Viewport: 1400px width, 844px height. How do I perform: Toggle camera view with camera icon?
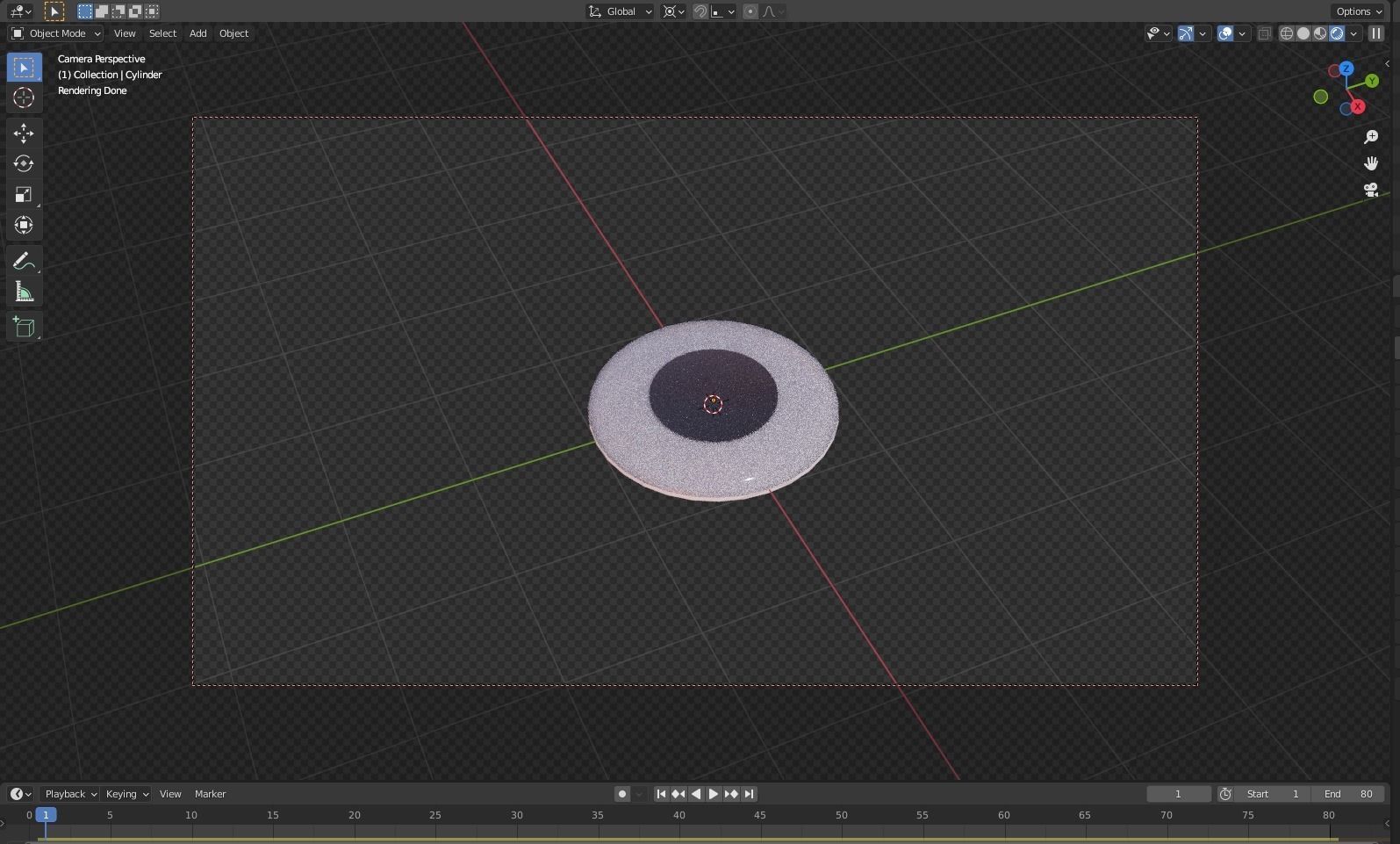[1371, 190]
